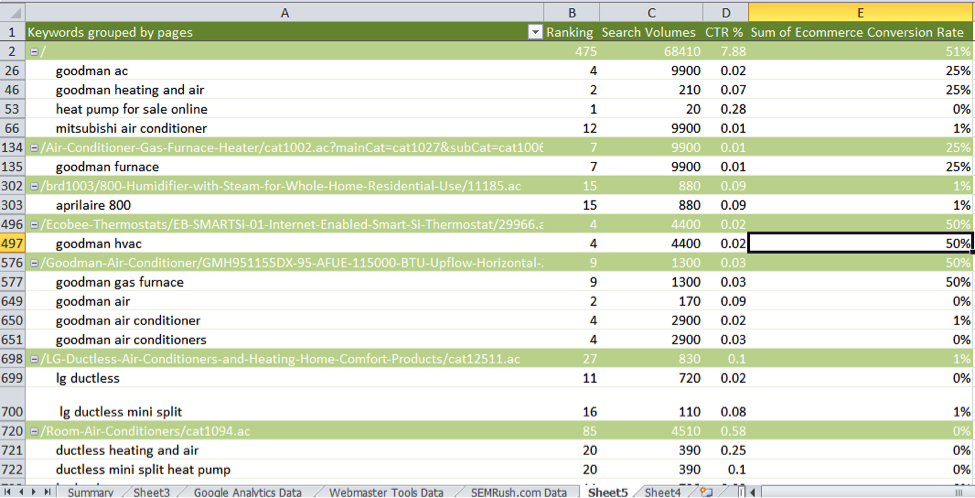Click horizontal scrollbar left arrow
The width and height of the screenshot is (975, 498).
click(752, 492)
